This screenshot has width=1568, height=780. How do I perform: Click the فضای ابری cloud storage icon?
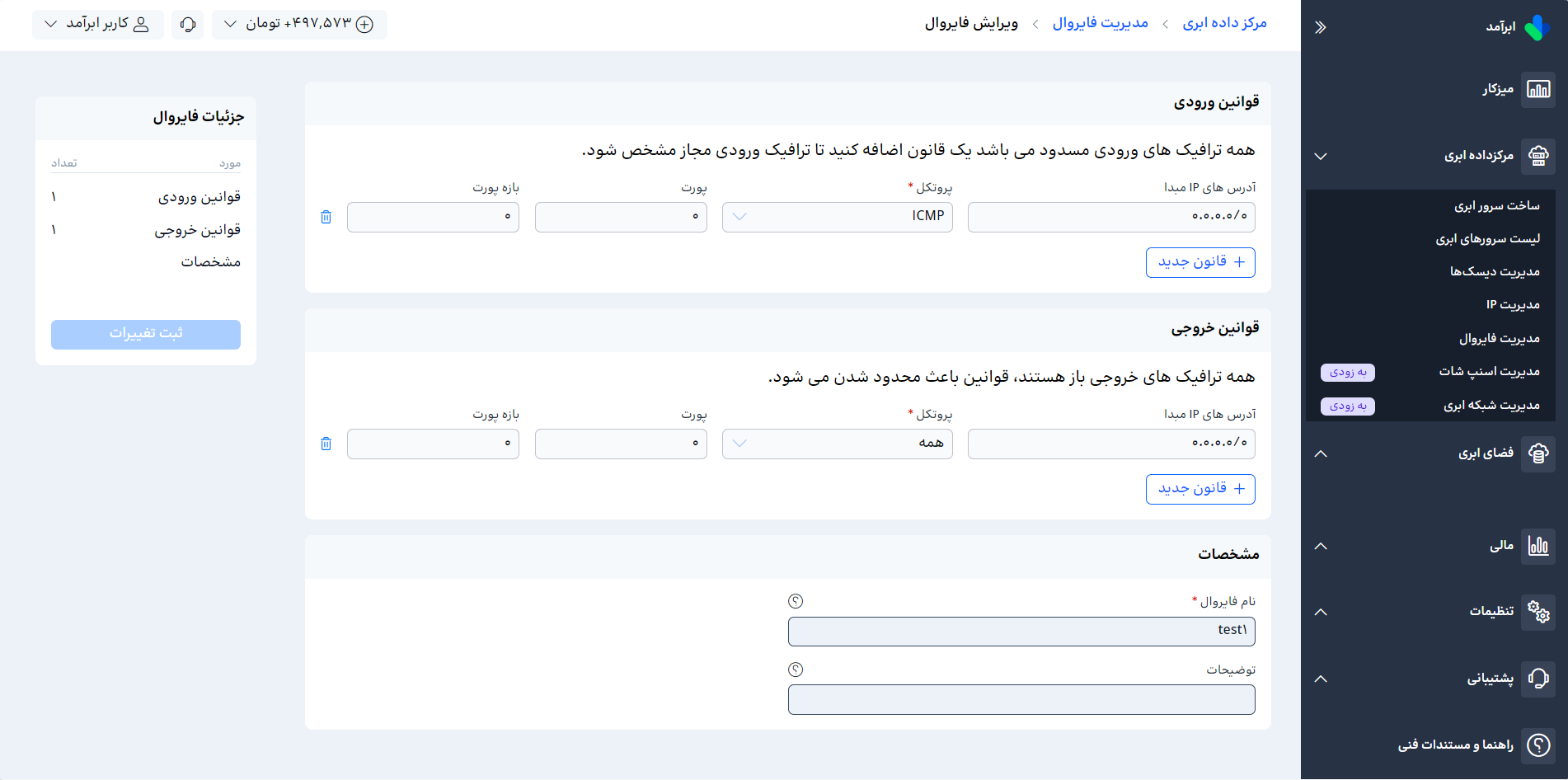pos(1538,453)
